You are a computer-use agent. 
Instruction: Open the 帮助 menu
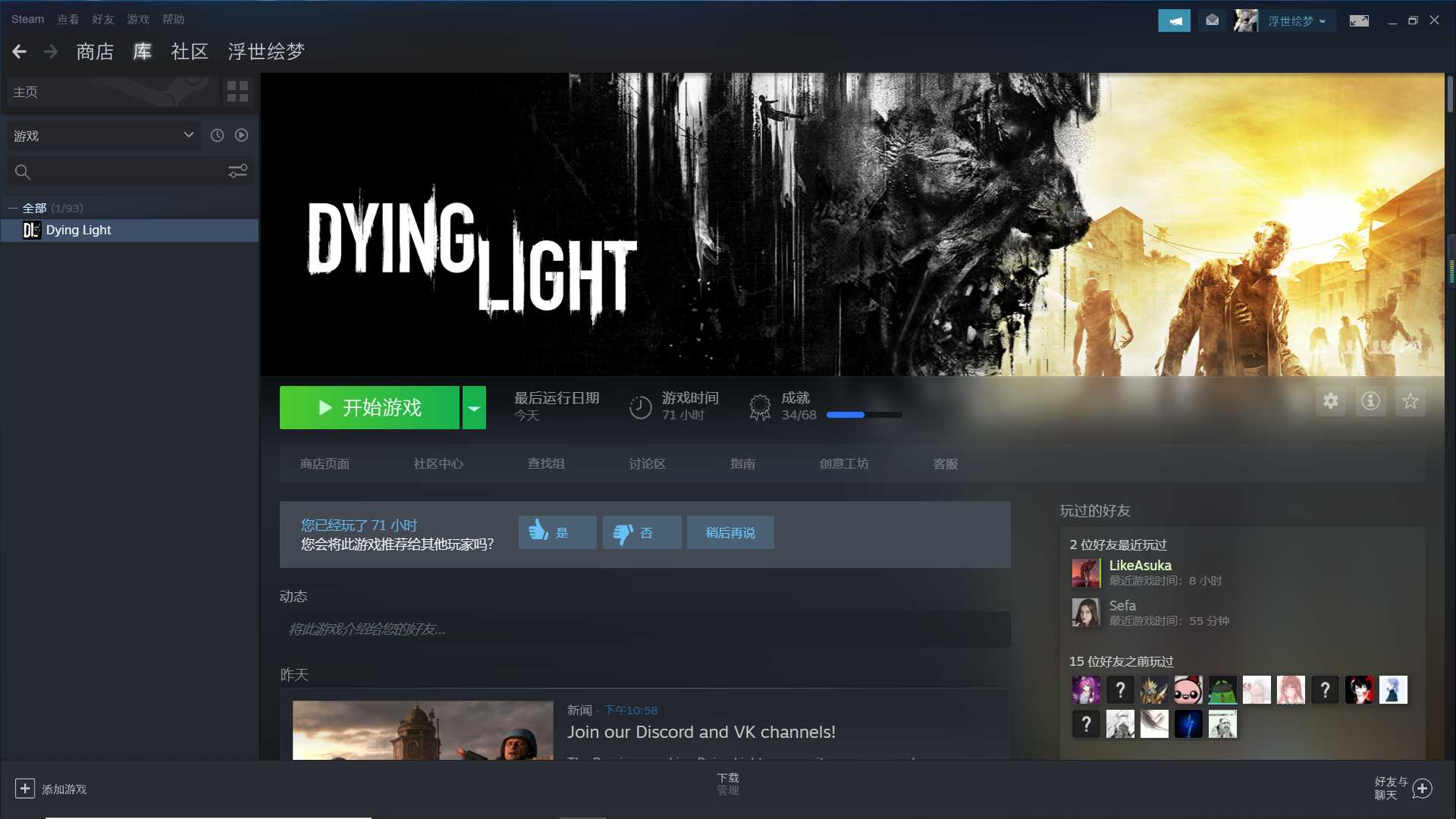[173, 19]
